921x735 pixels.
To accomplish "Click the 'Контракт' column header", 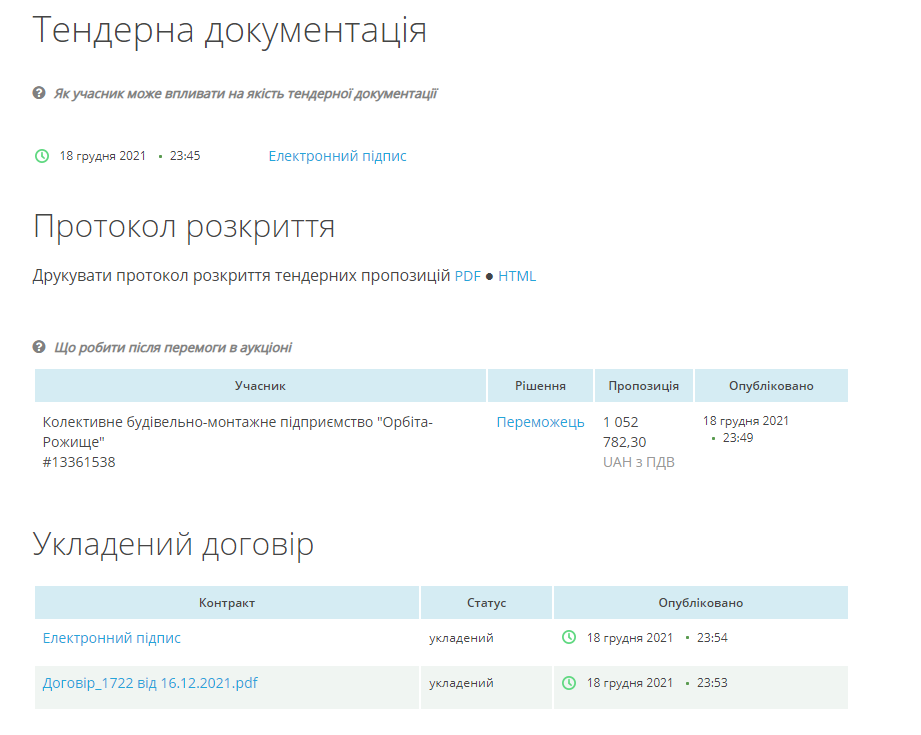I will (x=227, y=603).
